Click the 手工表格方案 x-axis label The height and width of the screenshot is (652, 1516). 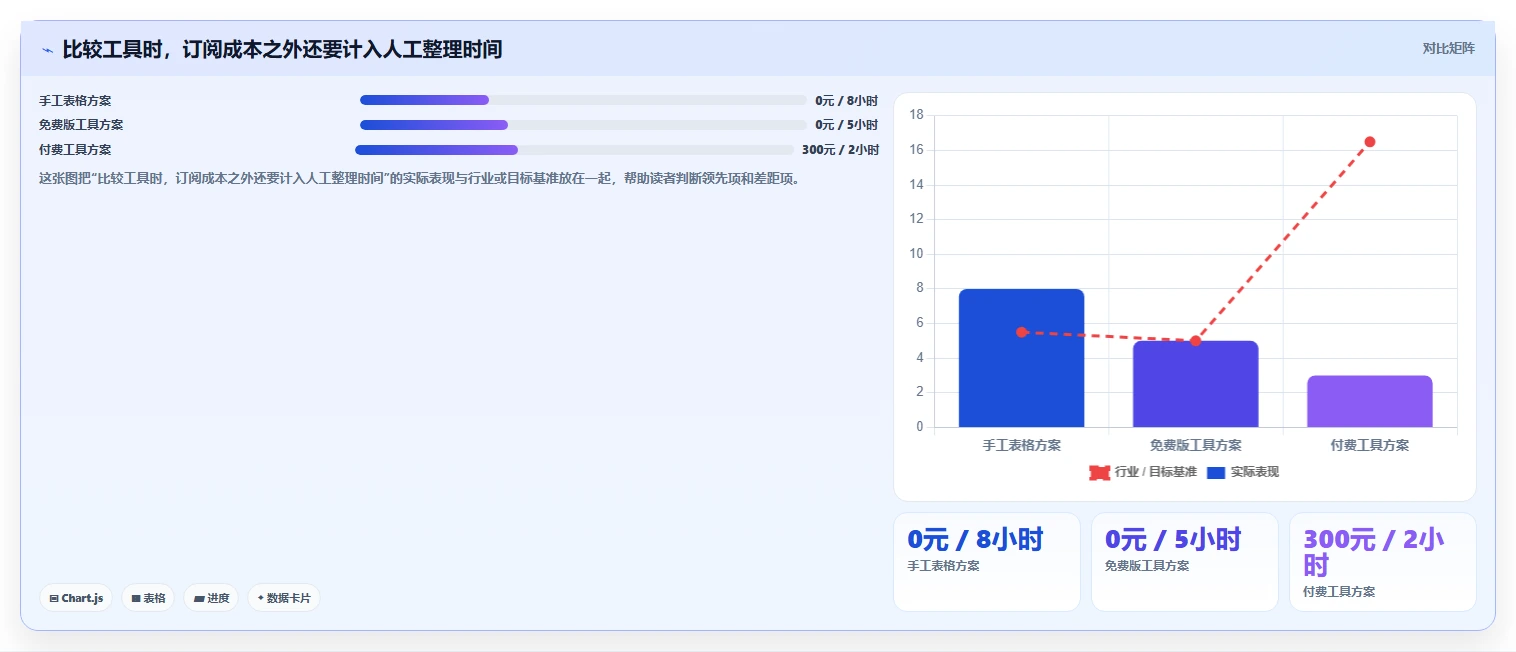(x=1021, y=446)
